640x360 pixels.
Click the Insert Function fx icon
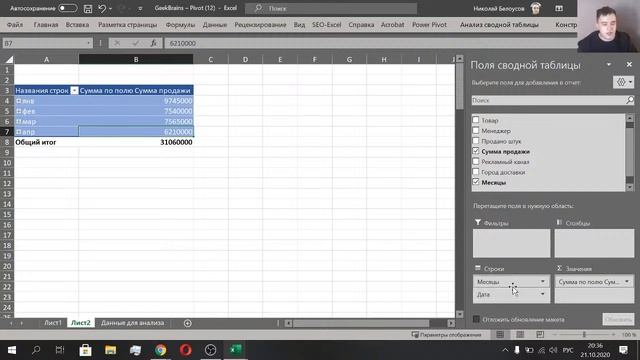(153, 43)
